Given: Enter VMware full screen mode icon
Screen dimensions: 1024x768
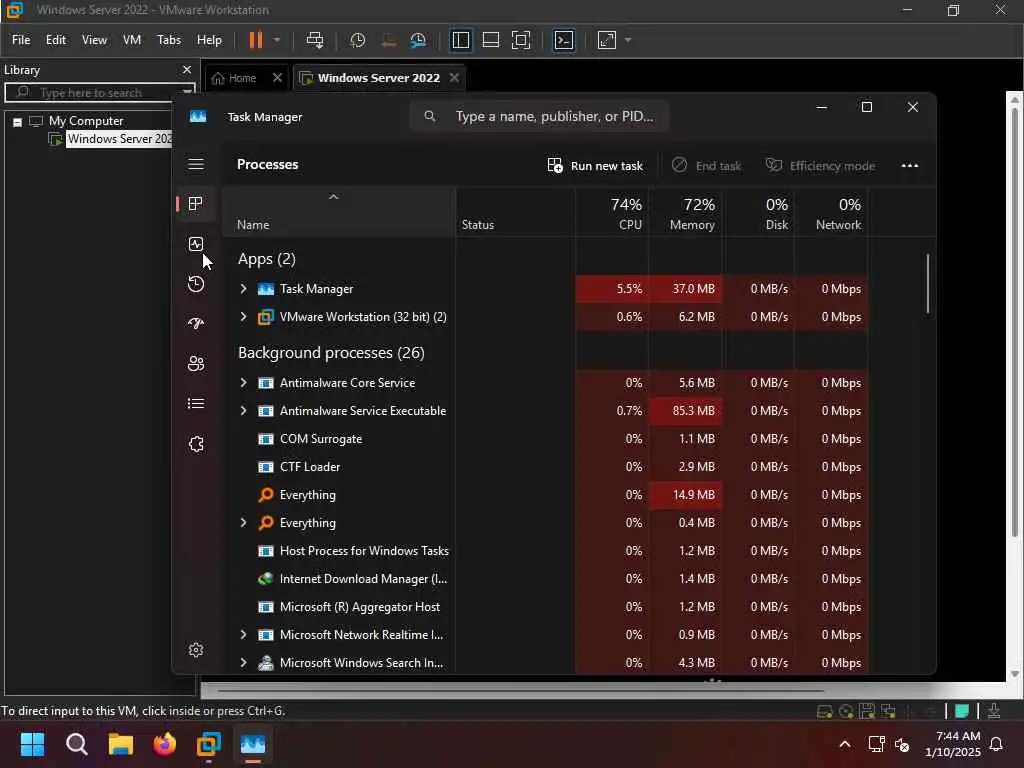Looking at the screenshot, I should pyautogui.click(x=520, y=40).
